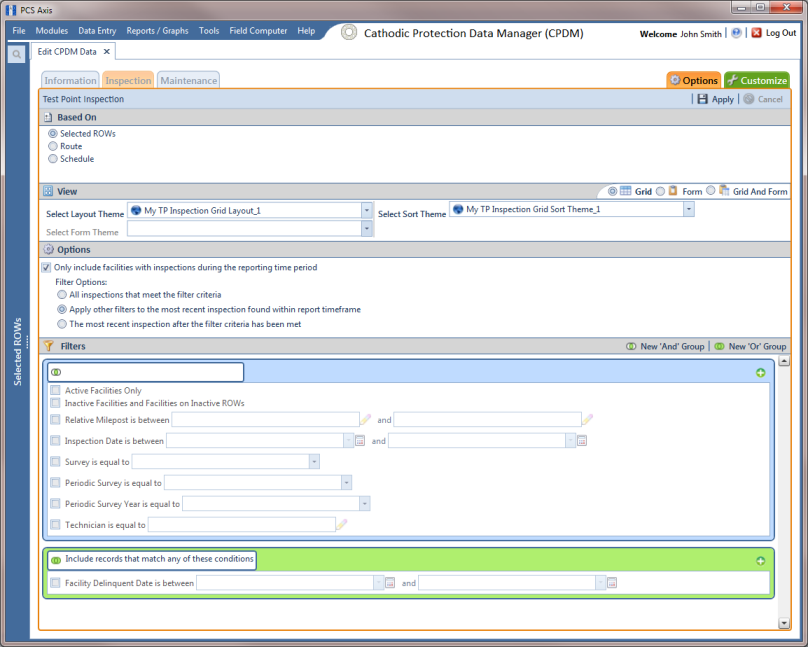Click Technician pencil edit icon

tap(342, 524)
